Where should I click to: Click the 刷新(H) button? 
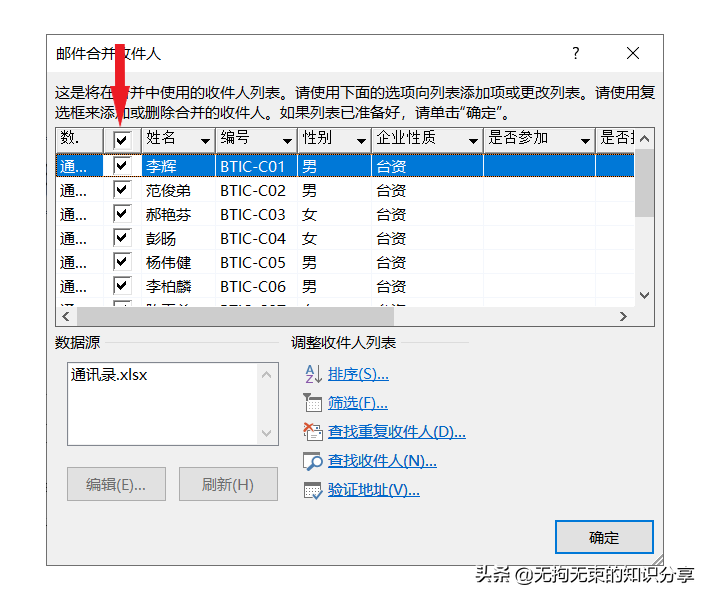click(228, 484)
